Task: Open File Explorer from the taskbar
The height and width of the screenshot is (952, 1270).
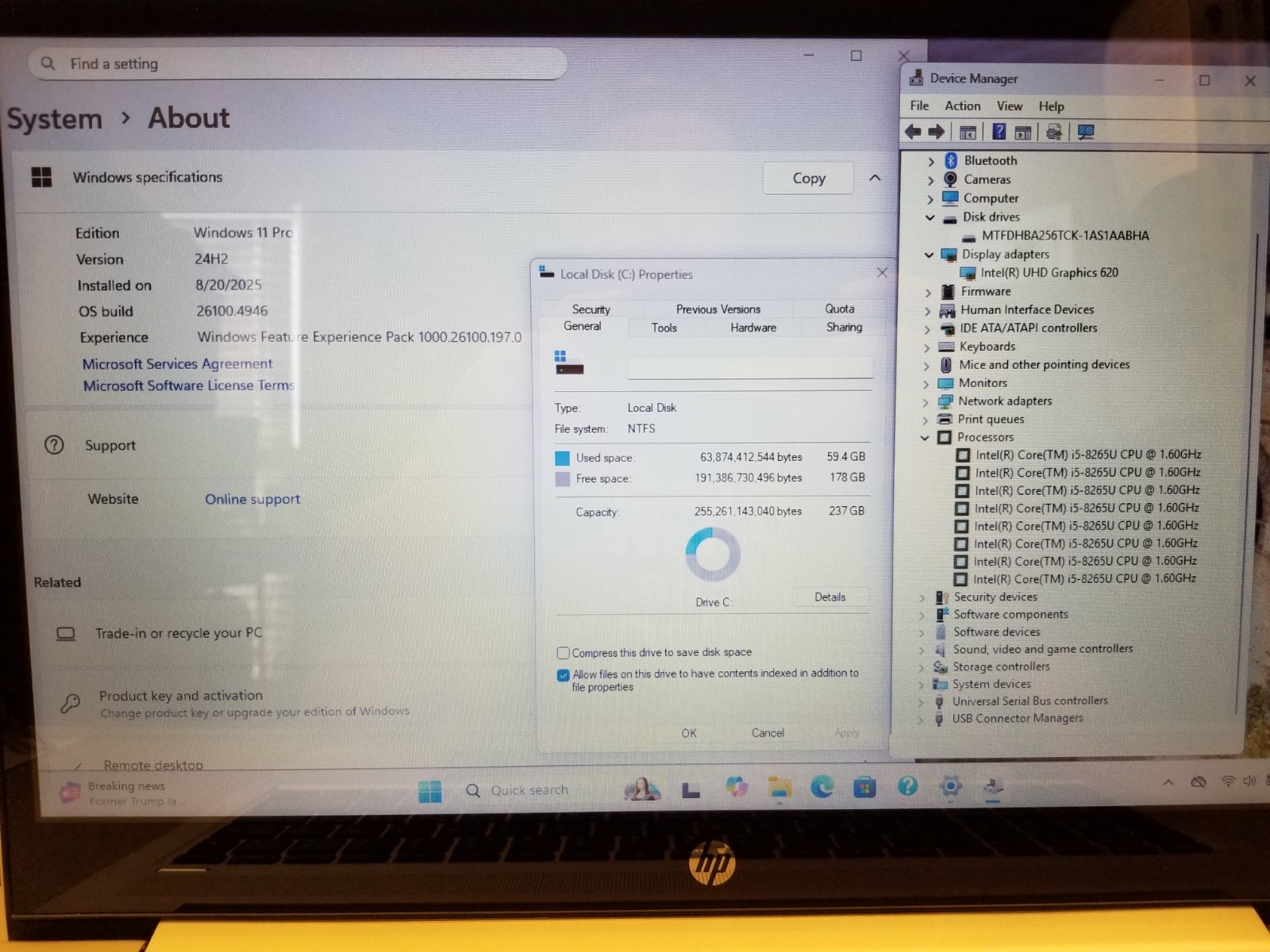Action: tap(779, 788)
